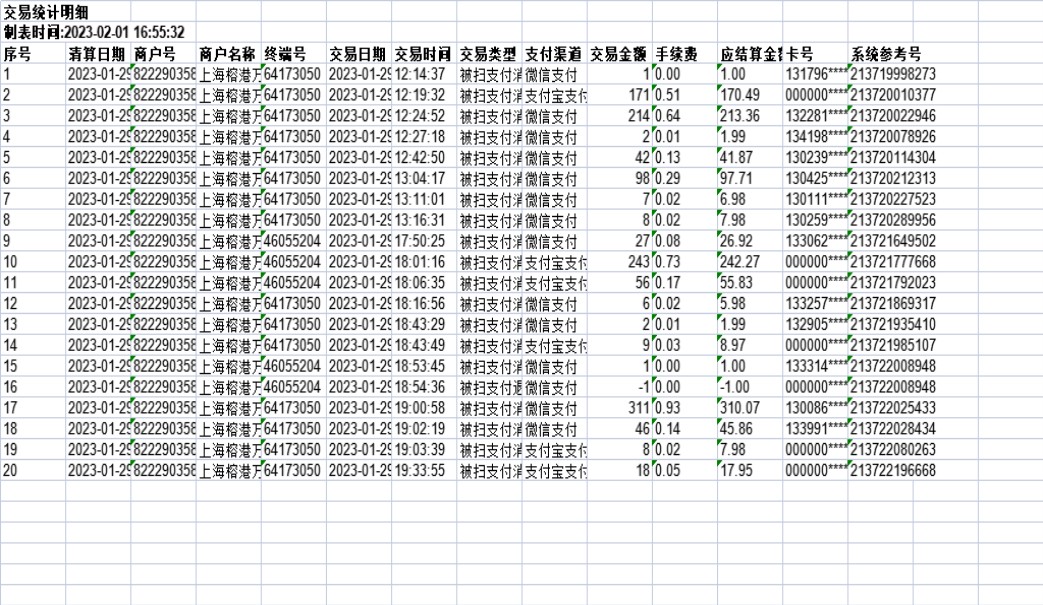
Task: Click the 制表时间 report timestamp cell
Action: tap(93, 33)
